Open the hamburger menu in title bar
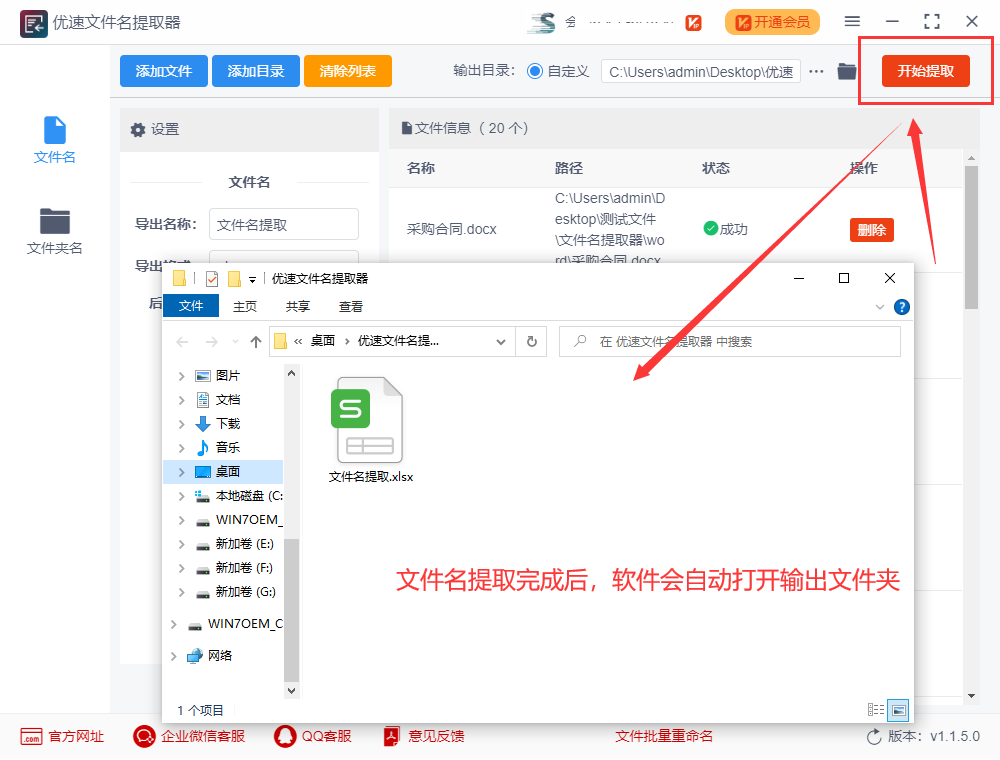The width and height of the screenshot is (1000, 760). tap(852, 21)
